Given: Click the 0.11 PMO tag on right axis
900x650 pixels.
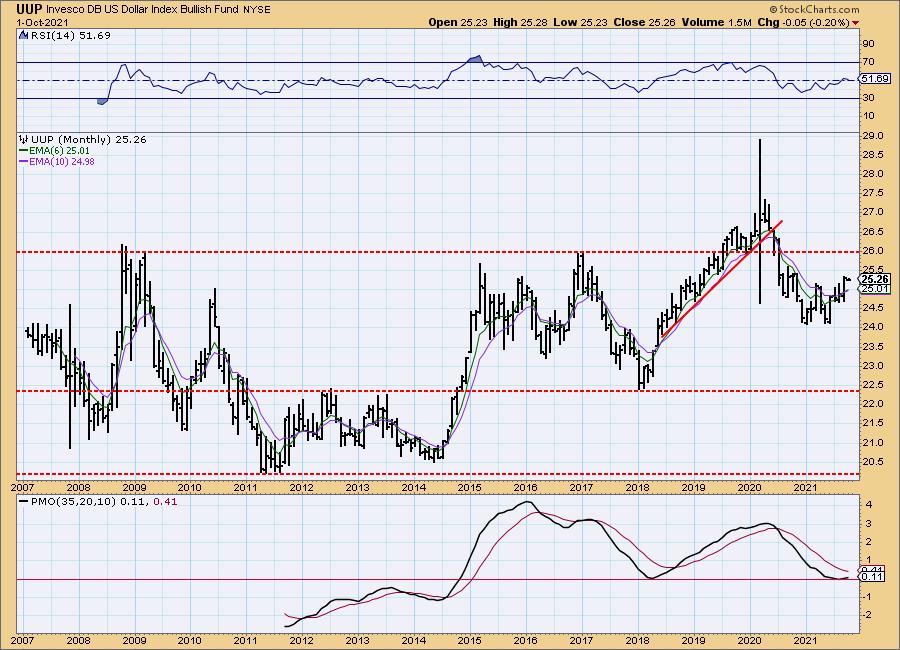Looking at the screenshot, I should point(872,577).
